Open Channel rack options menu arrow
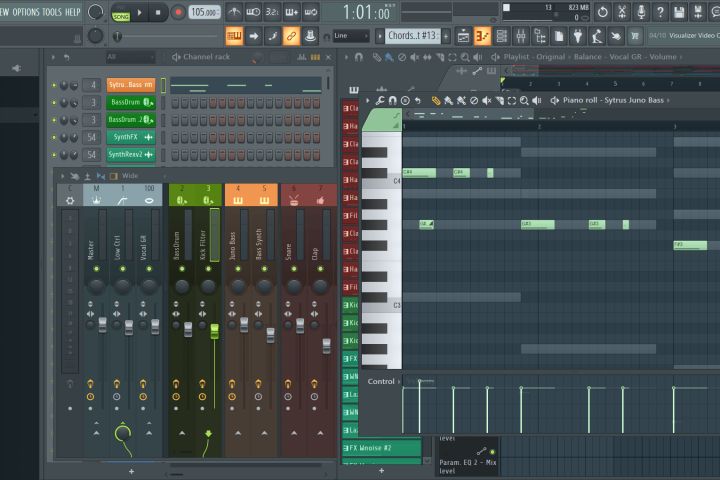The width and height of the screenshot is (720, 480). click(x=53, y=57)
